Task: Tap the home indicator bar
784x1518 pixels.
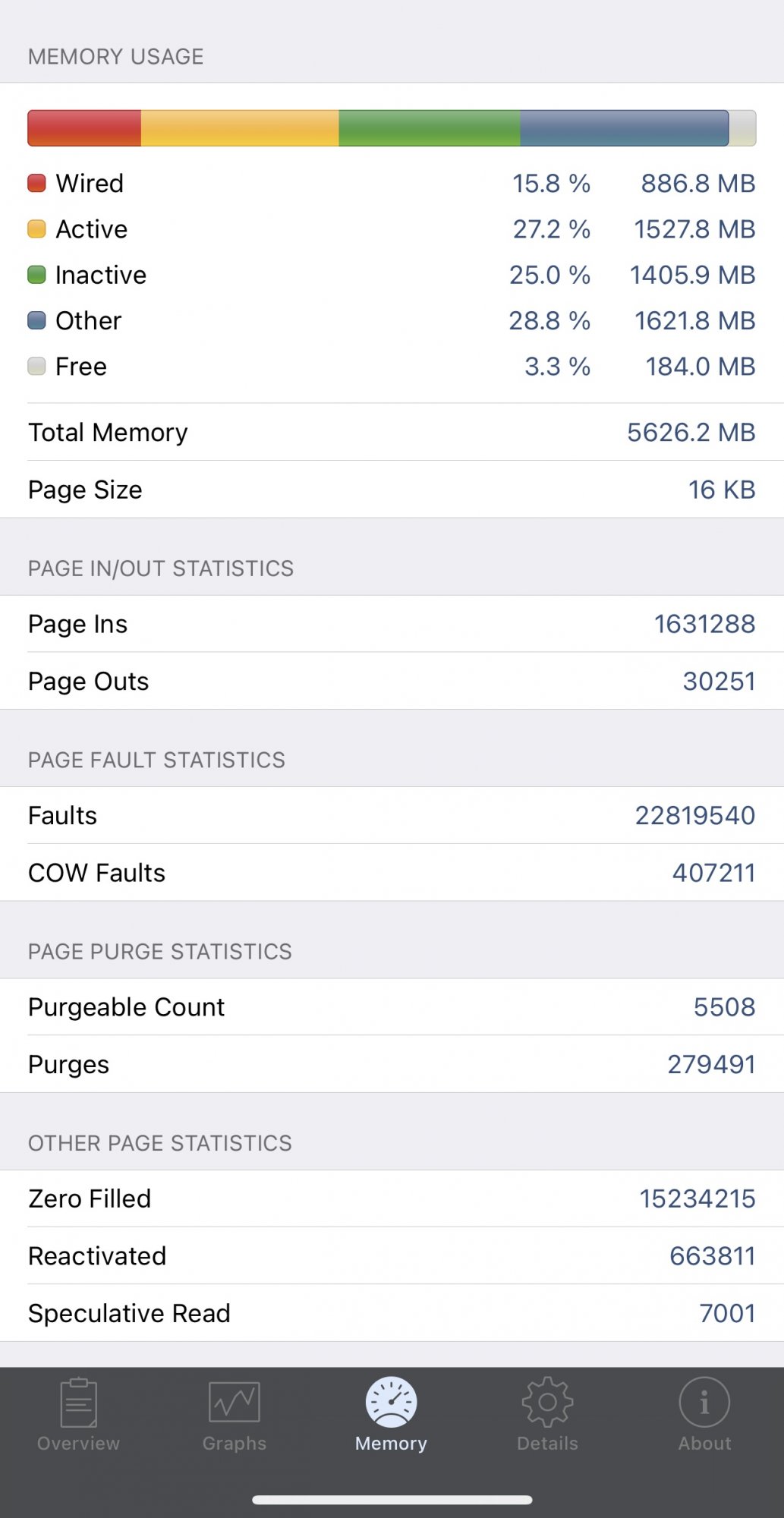Action: [392, 1500]
